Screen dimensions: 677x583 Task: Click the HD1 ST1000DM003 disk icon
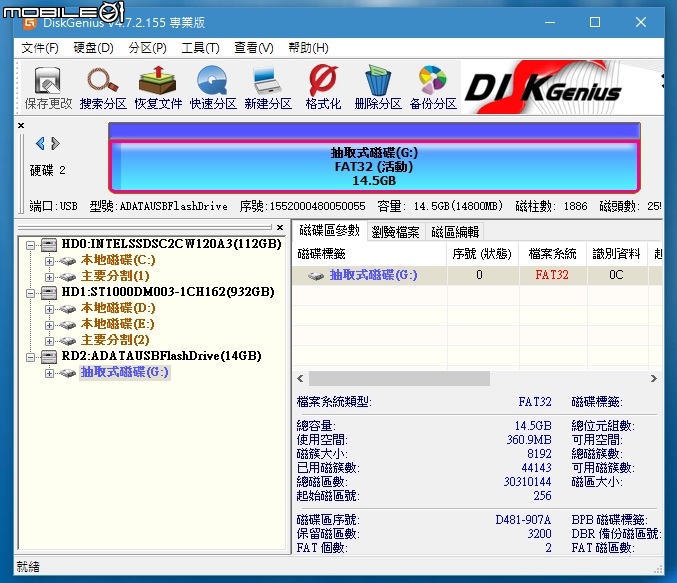(49, 293)
